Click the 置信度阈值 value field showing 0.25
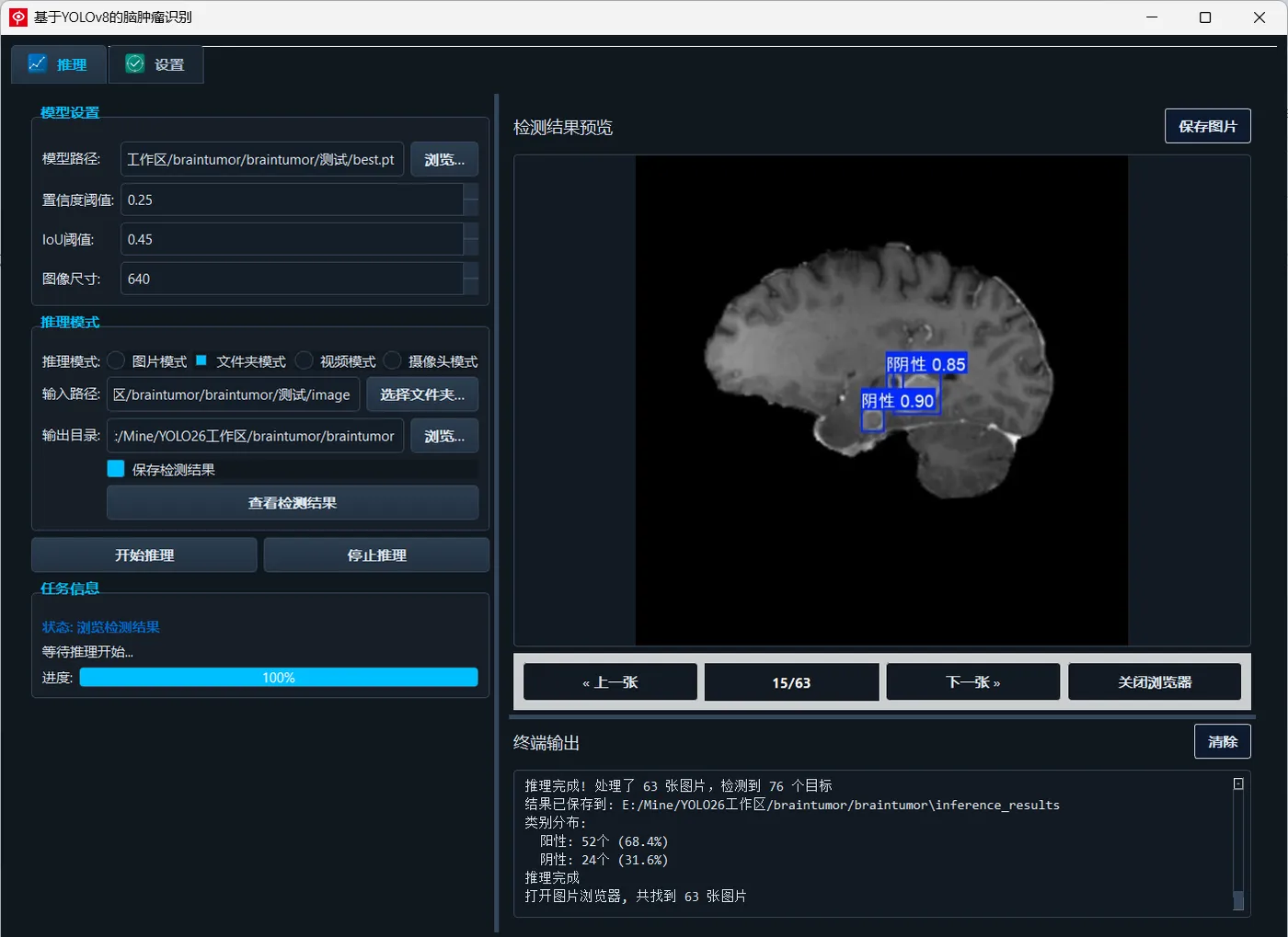 292,200
